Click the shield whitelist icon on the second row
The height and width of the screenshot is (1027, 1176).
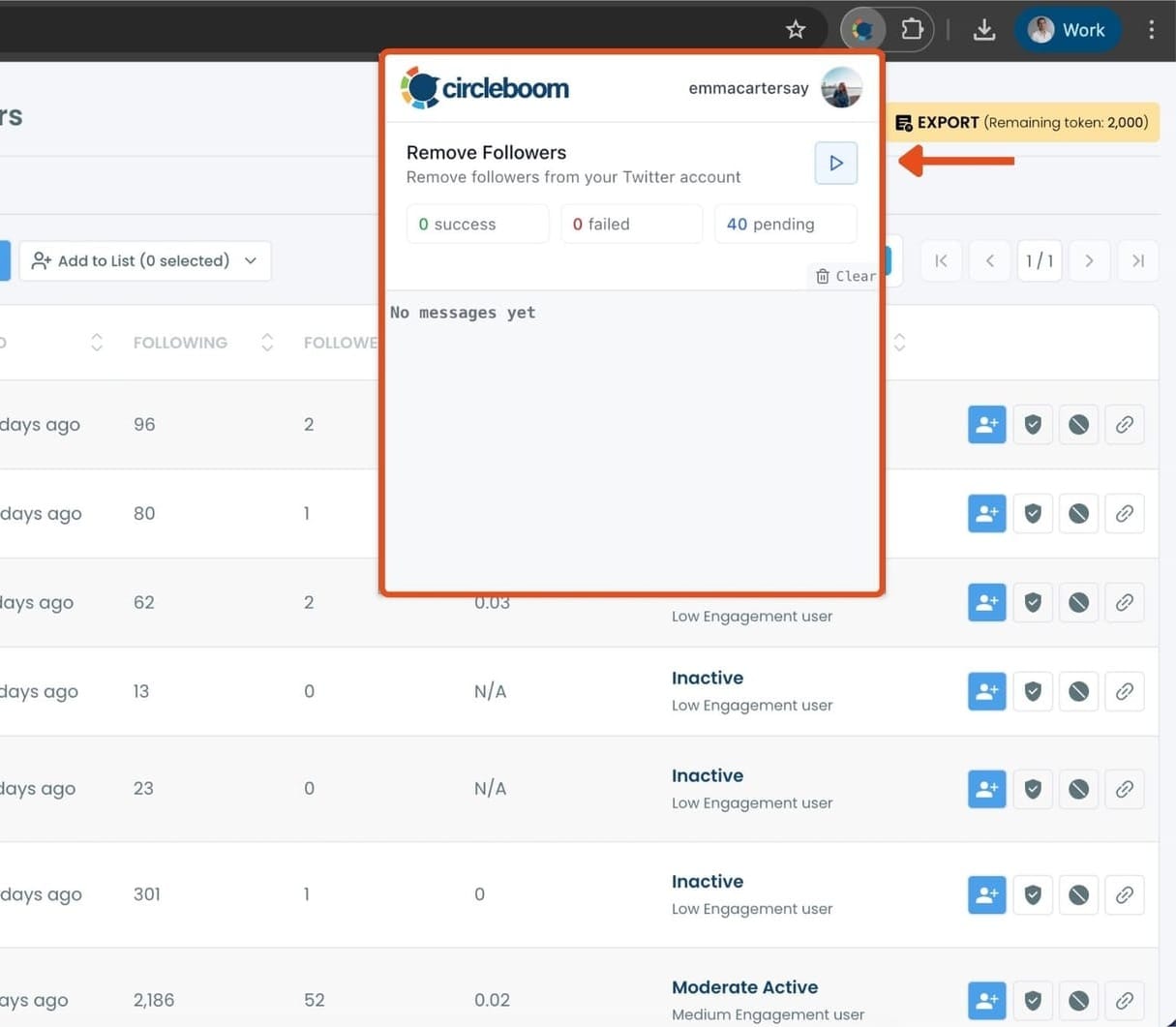[1032, 513]
